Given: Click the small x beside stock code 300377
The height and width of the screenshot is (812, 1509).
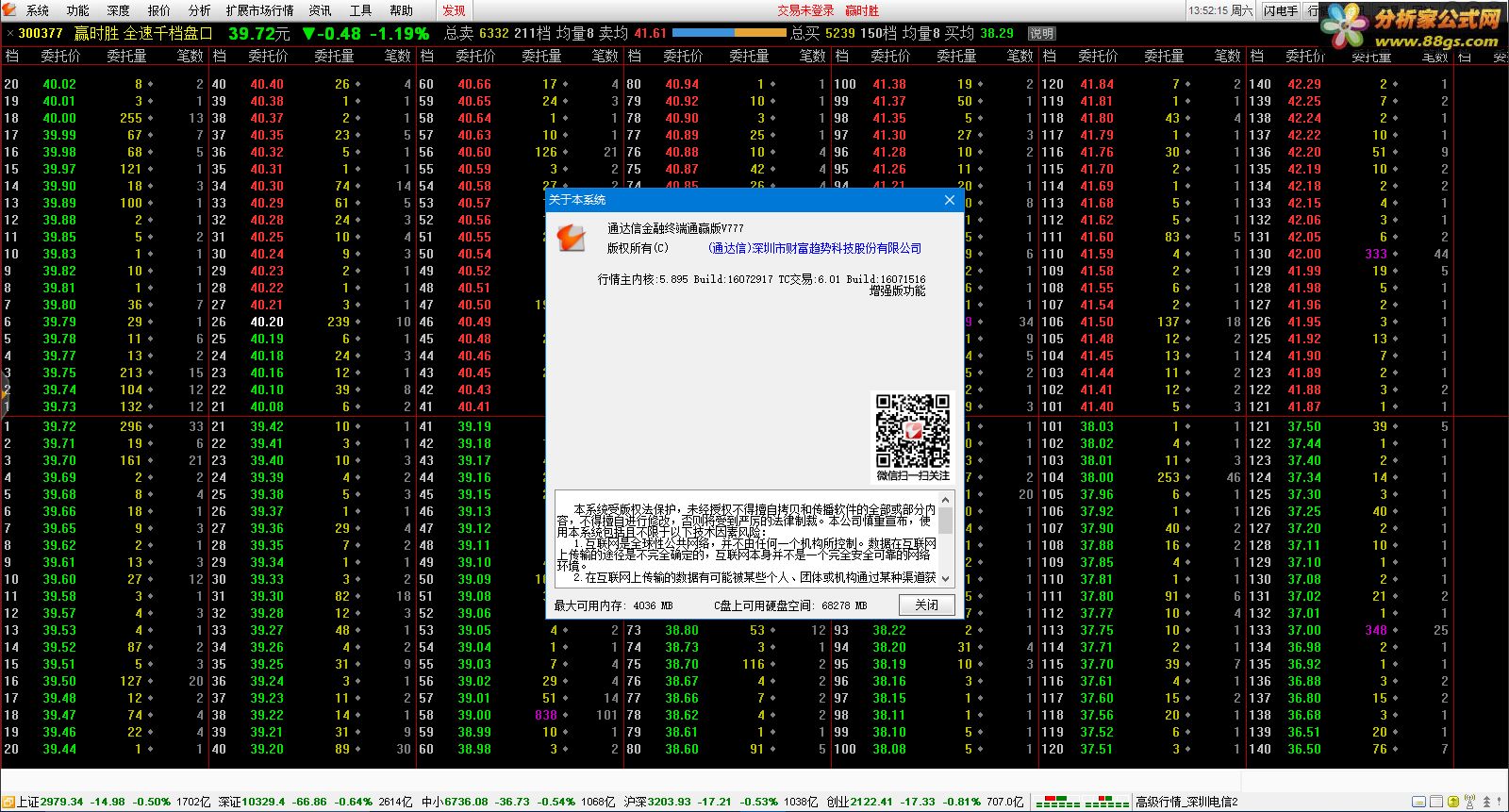Looking at the screenshot, I should [x=9, y=33].
